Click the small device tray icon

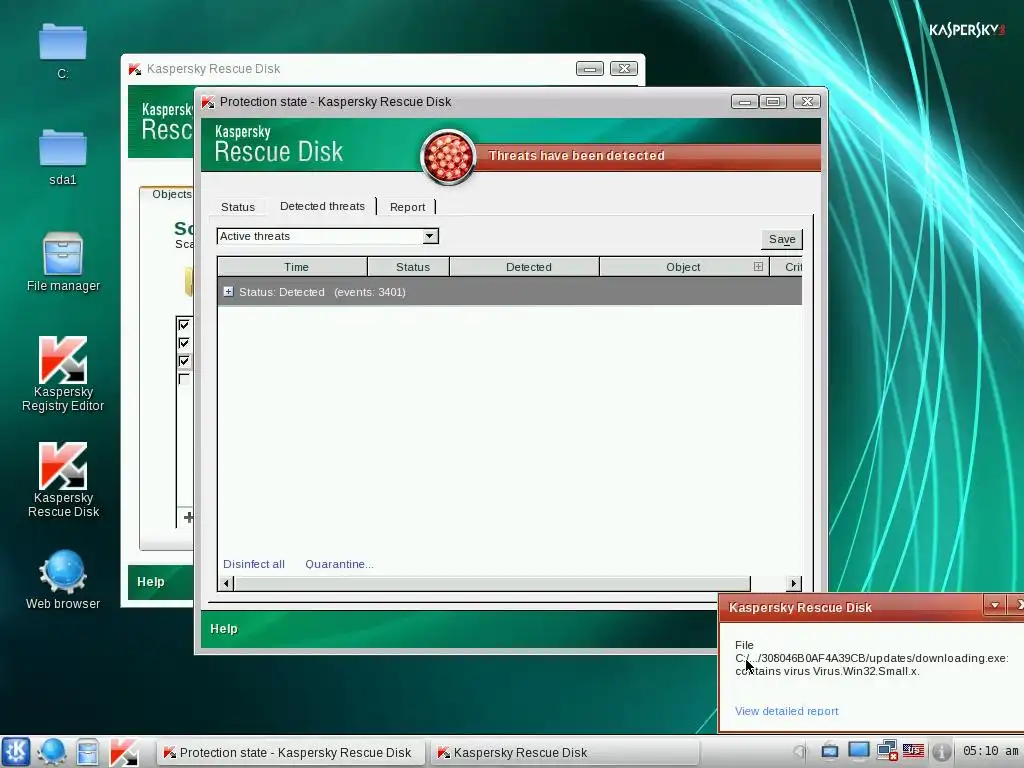(x=830, y=751)
